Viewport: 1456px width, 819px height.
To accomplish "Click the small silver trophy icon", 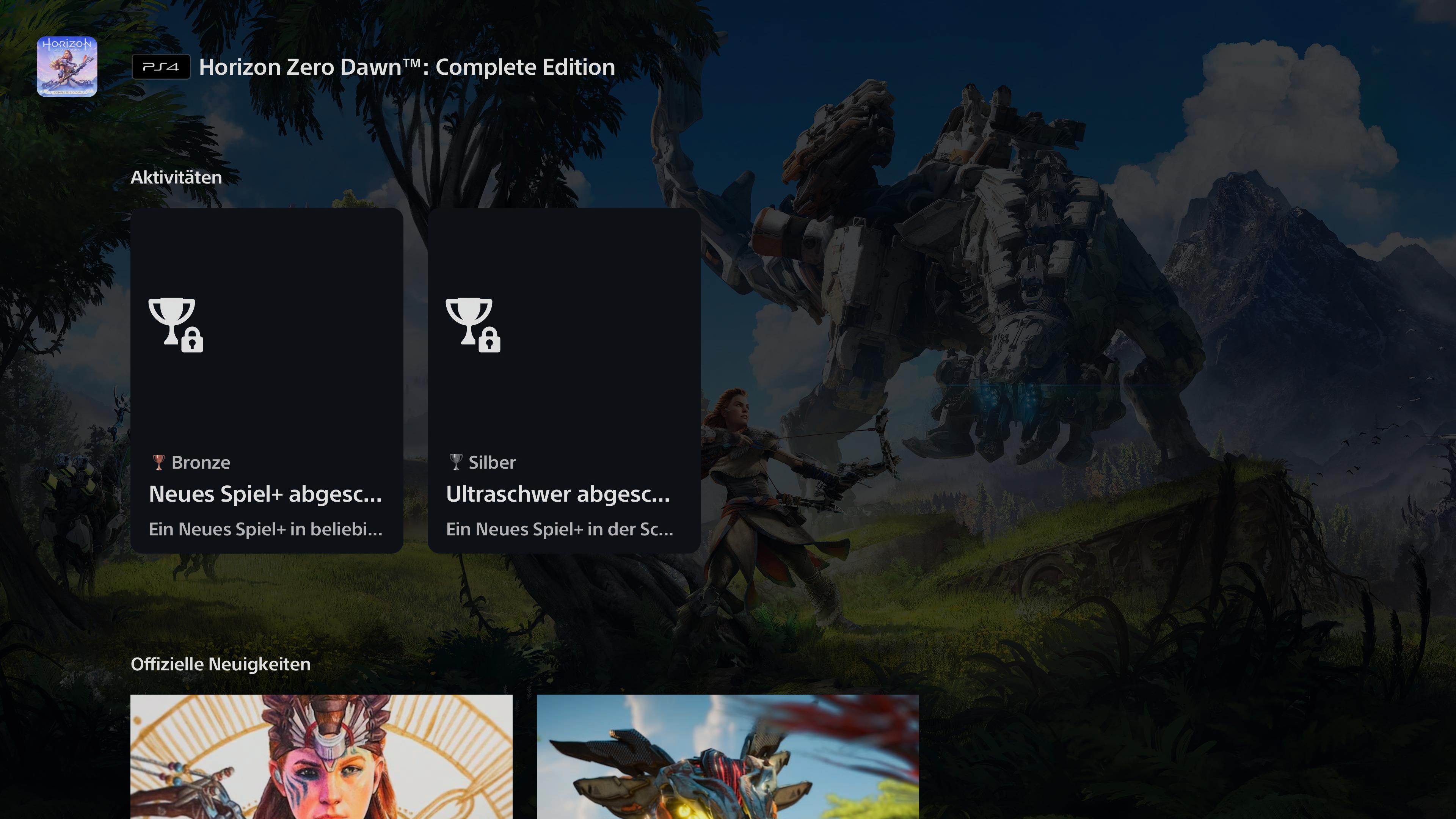I will (455, 462).
